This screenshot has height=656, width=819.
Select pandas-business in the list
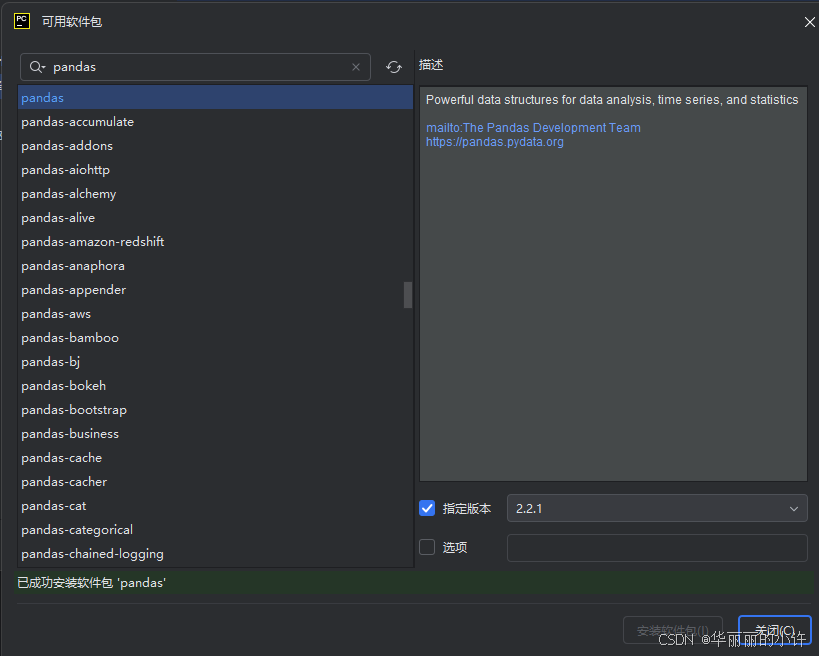[x=215, y=434]
